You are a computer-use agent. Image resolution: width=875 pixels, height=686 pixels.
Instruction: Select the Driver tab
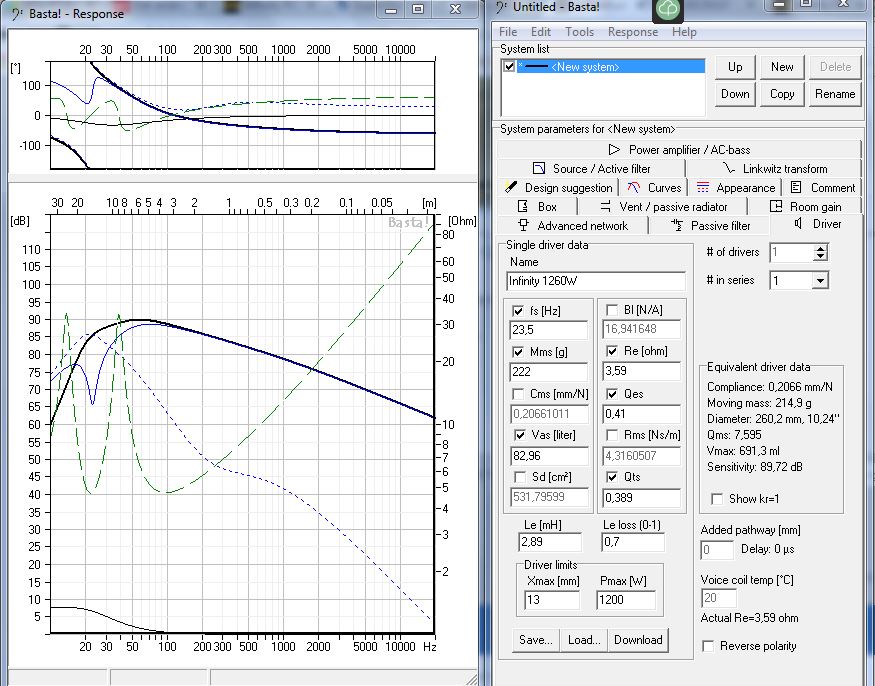817,224
